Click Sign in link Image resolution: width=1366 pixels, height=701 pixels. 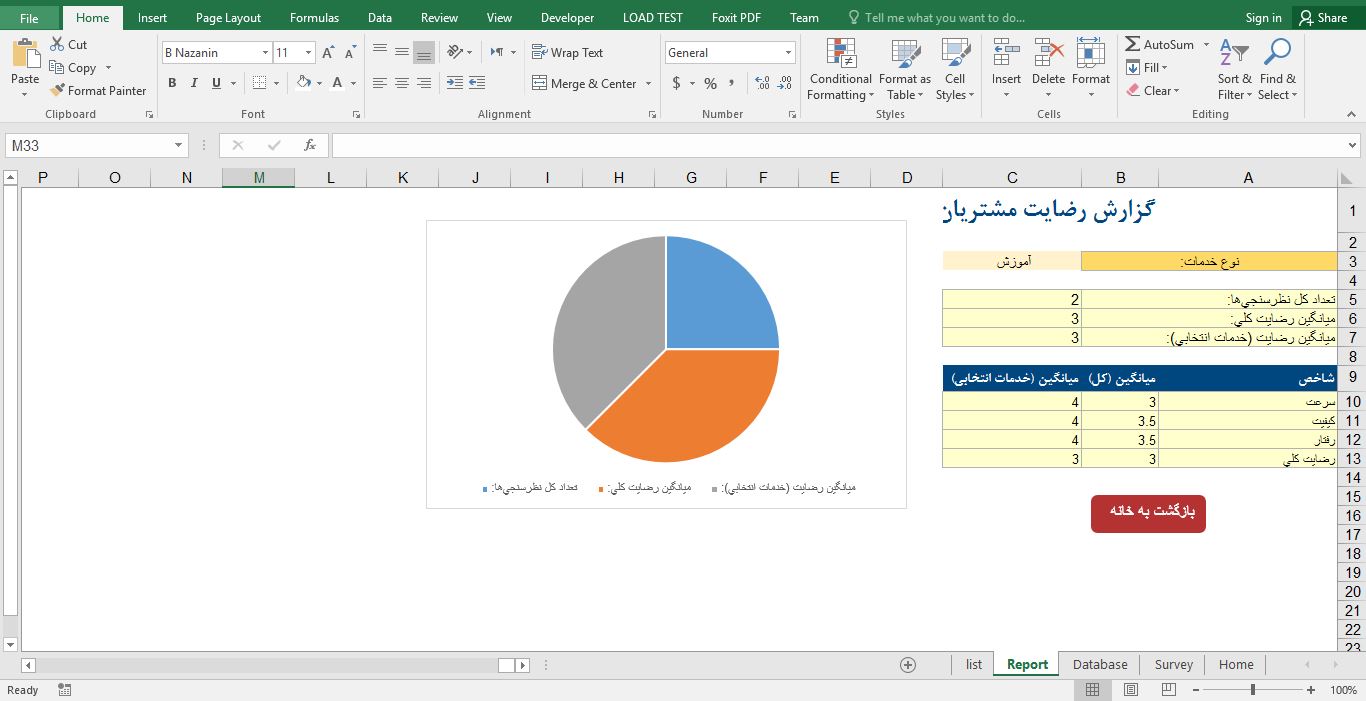tap(1263, 18)
